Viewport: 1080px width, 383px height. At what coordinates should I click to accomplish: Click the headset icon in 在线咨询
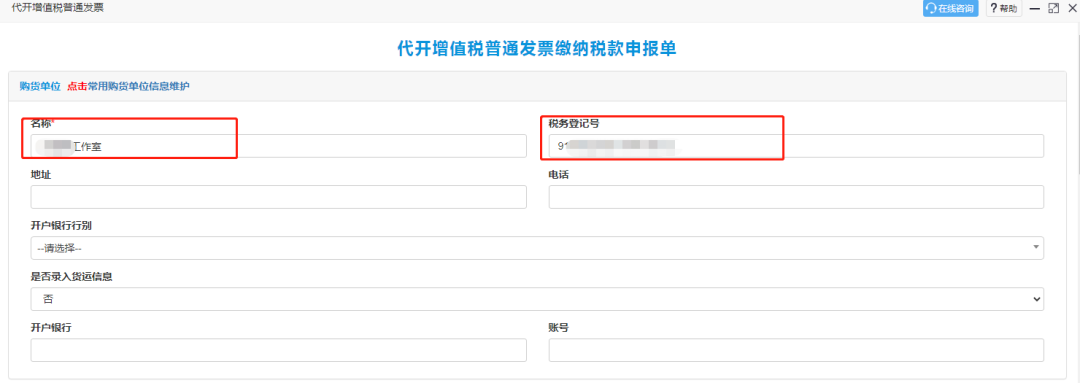(932, 8)
